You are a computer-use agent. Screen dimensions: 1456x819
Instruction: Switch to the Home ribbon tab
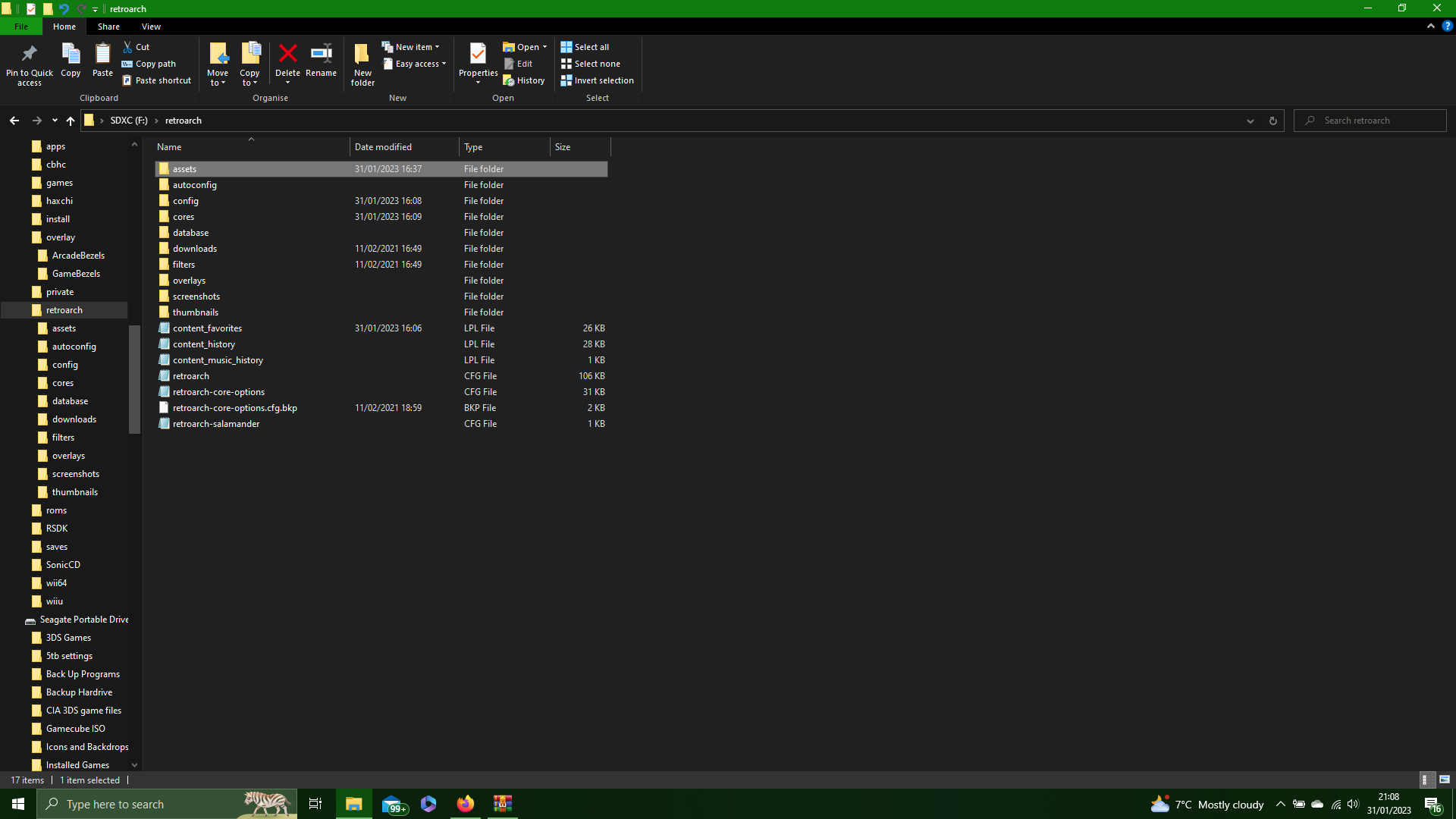pyautogui.click(x=64, y=27)
